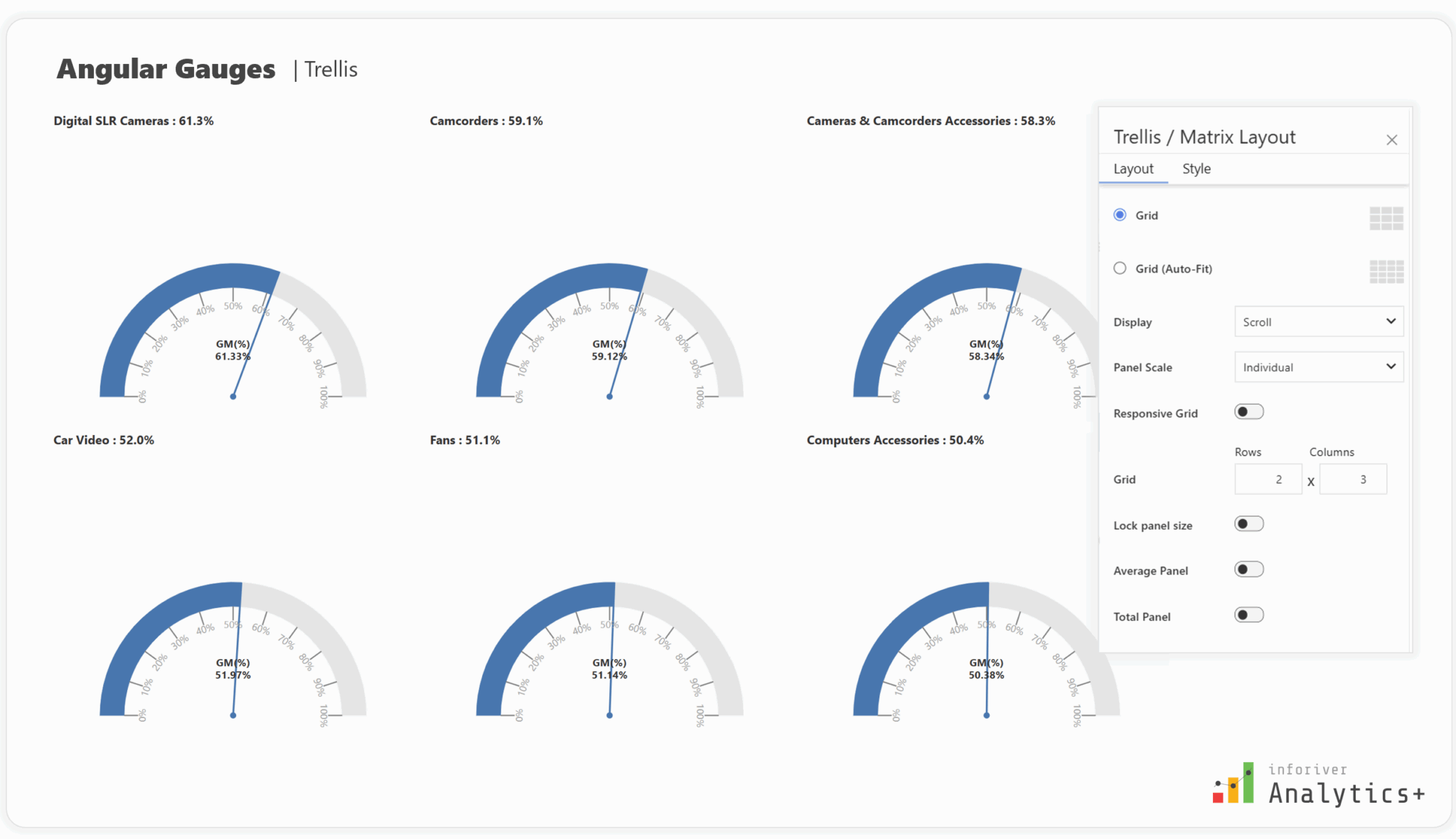The width and height of the screenshot is (1456, 839).
Task: Click the Camcorders : 59.1% panel title
Action: point(486,121)
